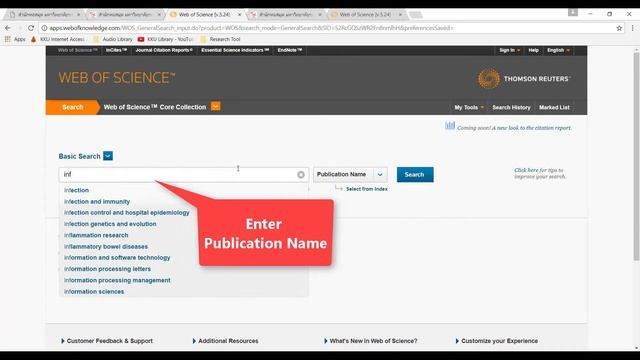Open Apps grid in bookmarks bar
Viewport: 640px width, 360px height.
(x=15, y=39)
